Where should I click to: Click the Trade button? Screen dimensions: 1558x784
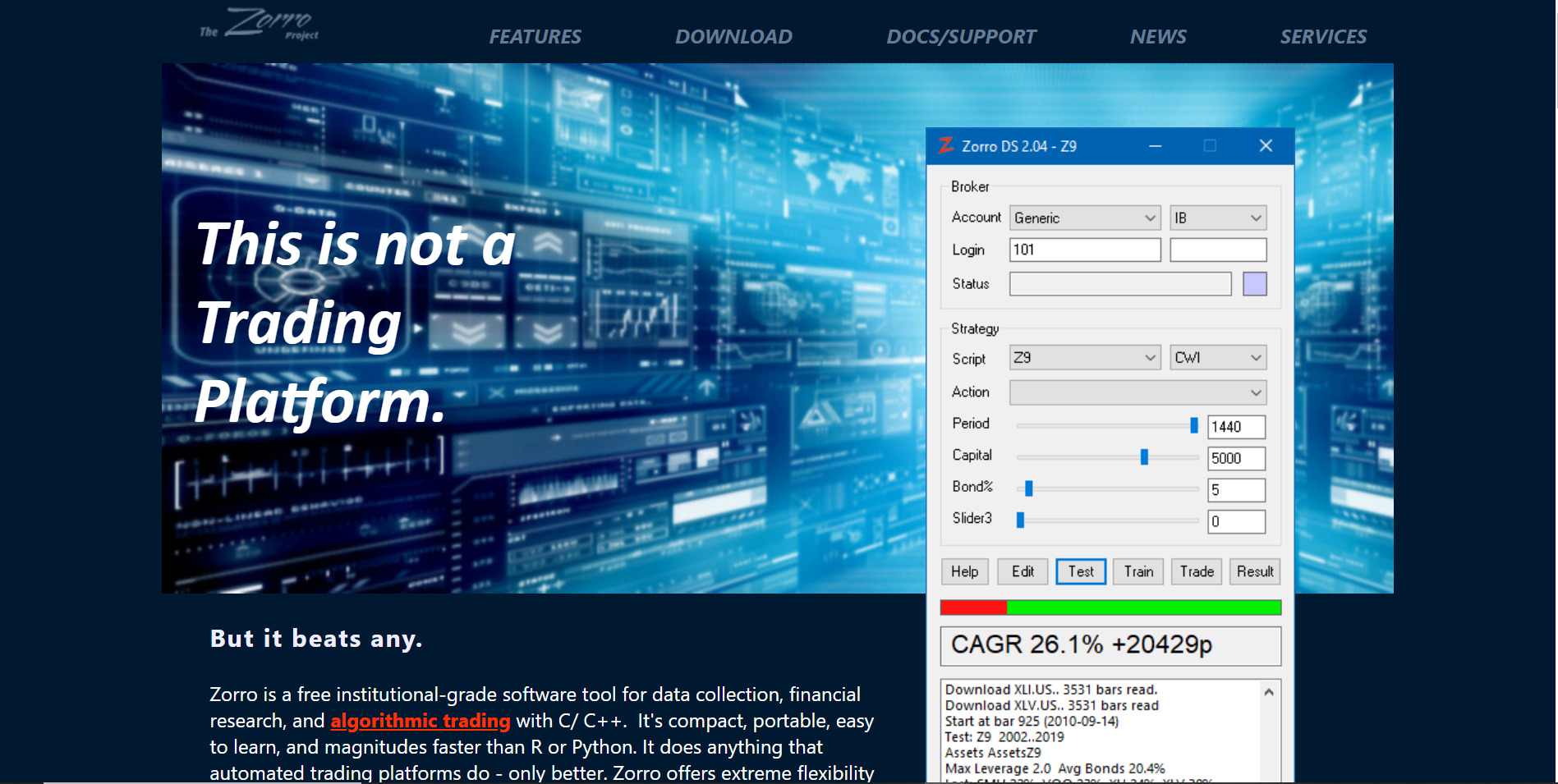click(1197, 571)
